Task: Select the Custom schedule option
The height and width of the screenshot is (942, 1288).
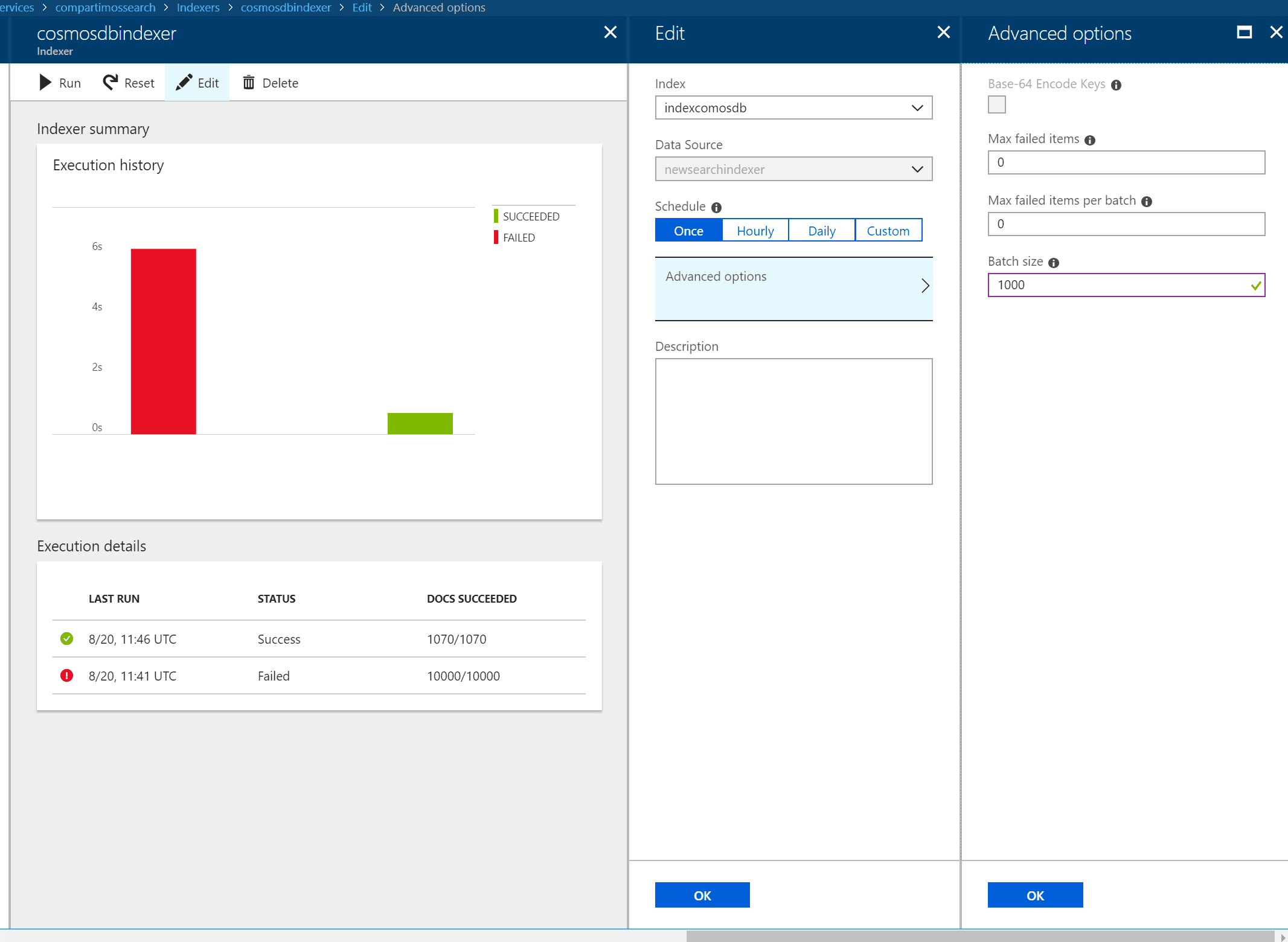Action: point(888,230)
